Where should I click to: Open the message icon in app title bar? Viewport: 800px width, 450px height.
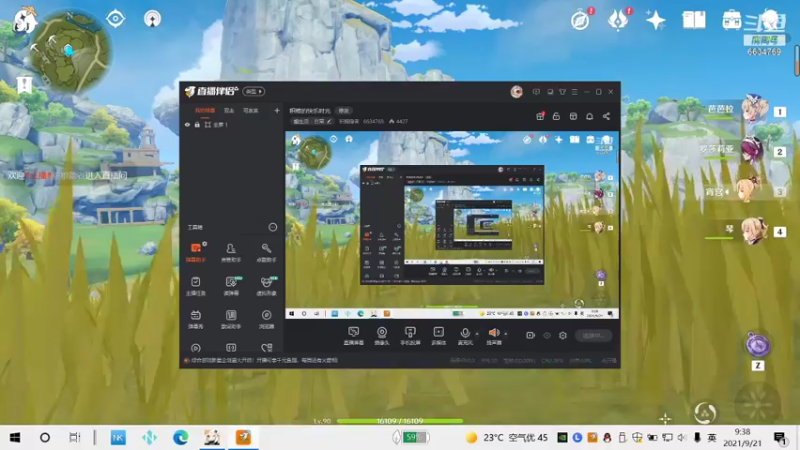536,92
